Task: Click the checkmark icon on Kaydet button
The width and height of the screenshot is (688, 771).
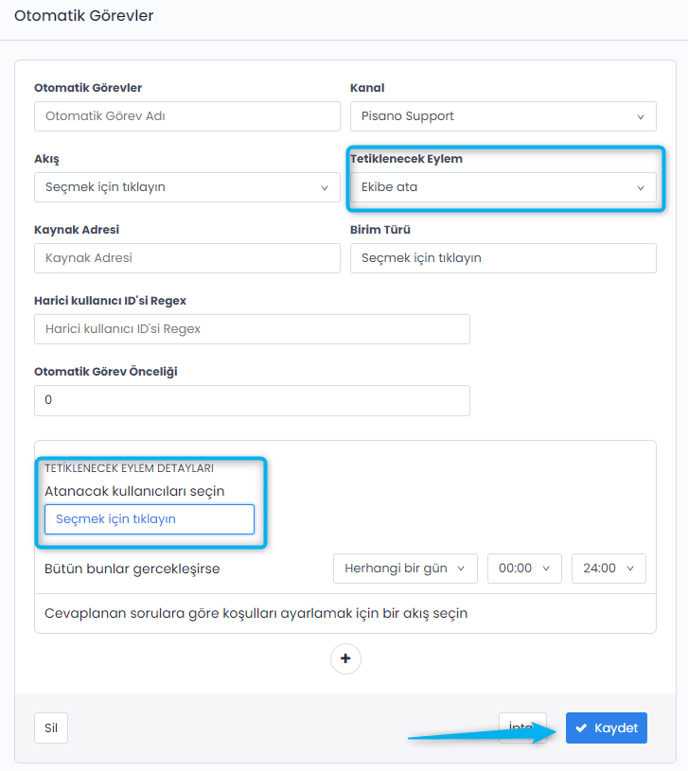Action: click(x=581, y=728)
